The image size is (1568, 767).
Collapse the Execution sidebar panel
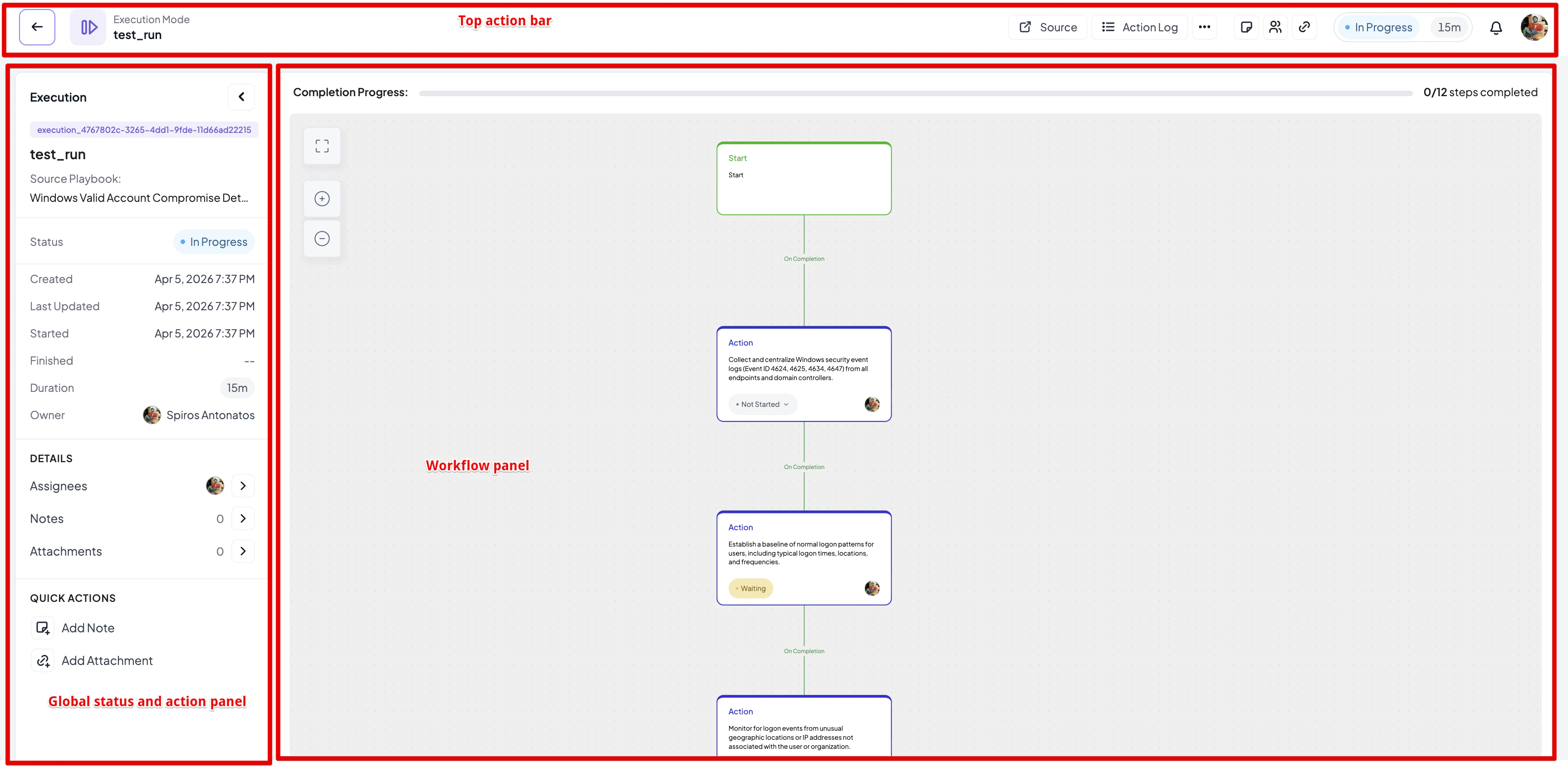point(241,96)
